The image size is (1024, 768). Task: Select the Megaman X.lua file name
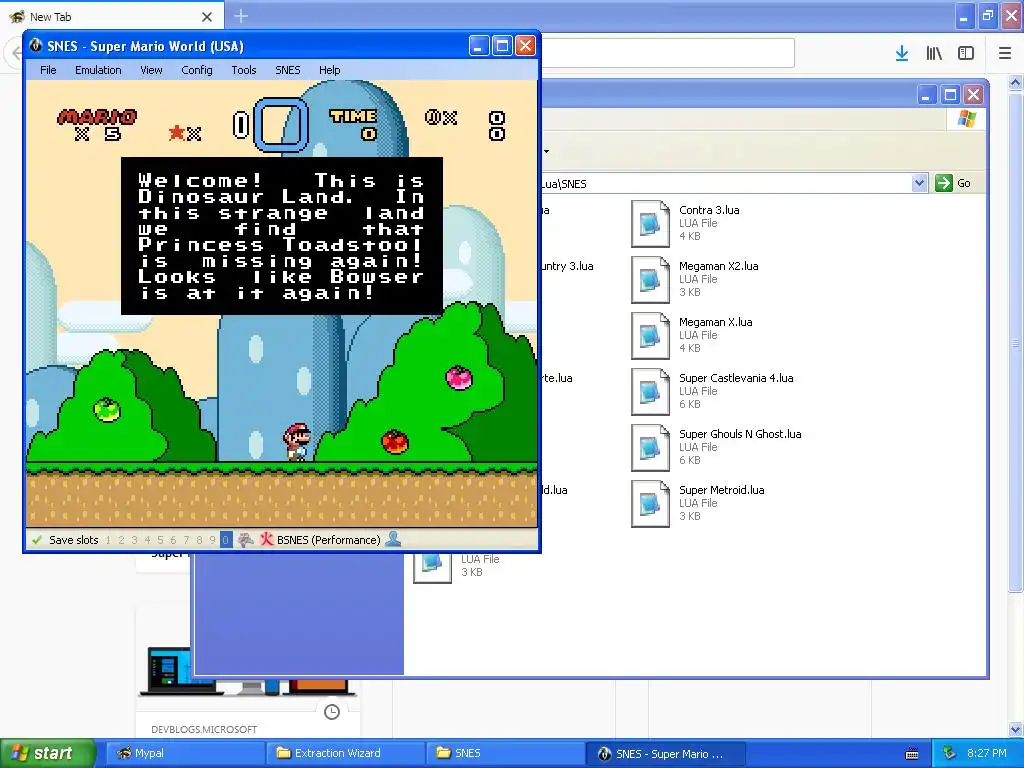(716, 322)
